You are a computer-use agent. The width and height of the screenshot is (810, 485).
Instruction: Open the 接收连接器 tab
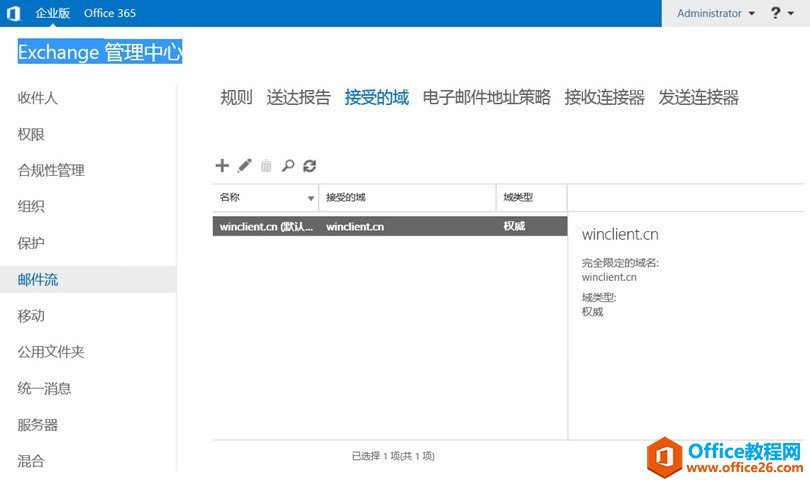[604, 97]
